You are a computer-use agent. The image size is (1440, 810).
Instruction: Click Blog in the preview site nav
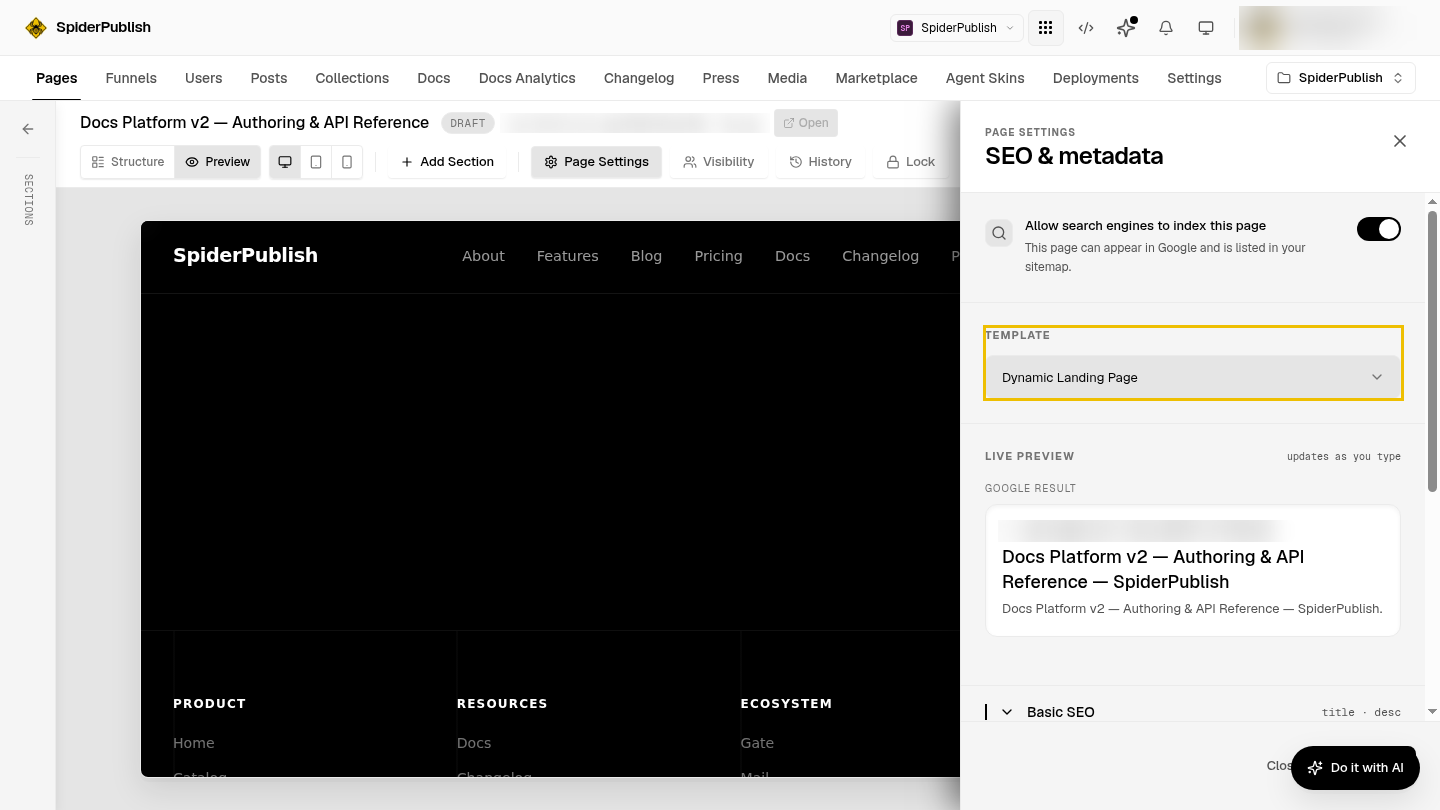tap(646, 256)
